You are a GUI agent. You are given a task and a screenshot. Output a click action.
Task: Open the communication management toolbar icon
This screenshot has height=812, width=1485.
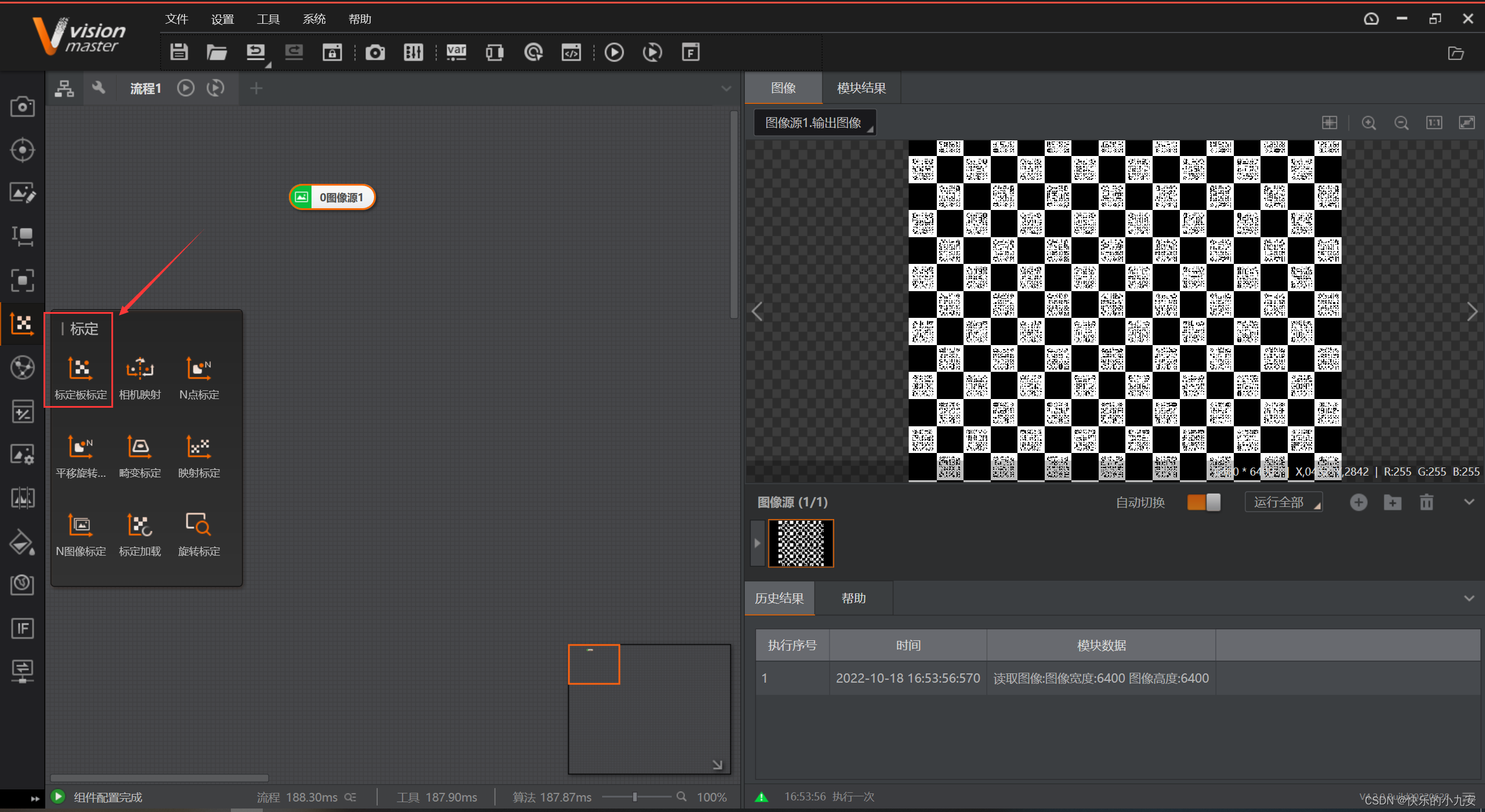tap(494, 52)
